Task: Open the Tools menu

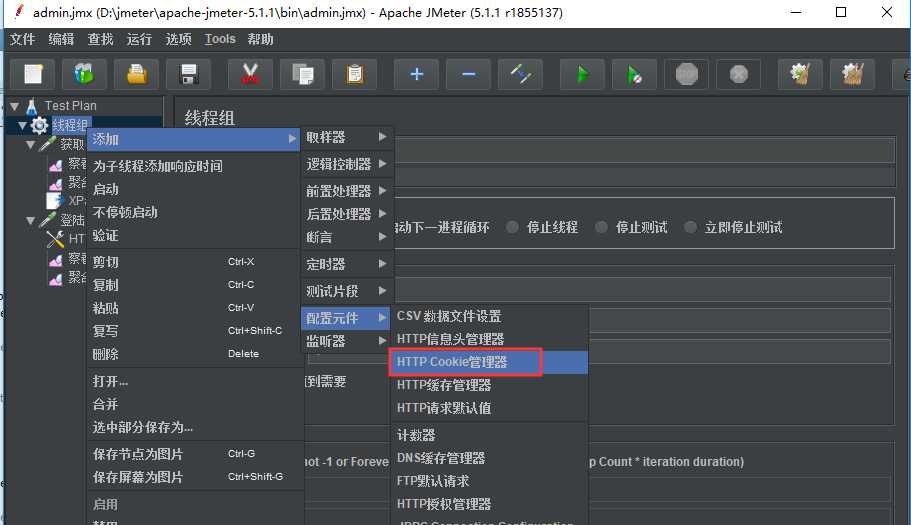Action: 220,39
